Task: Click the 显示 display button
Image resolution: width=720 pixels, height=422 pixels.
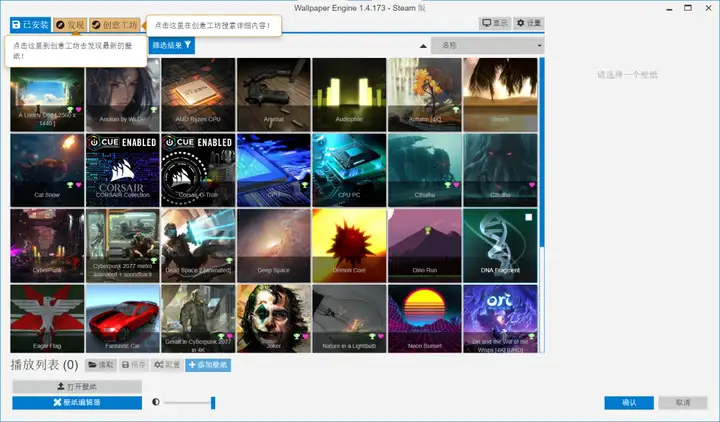Action: [495, 23]
